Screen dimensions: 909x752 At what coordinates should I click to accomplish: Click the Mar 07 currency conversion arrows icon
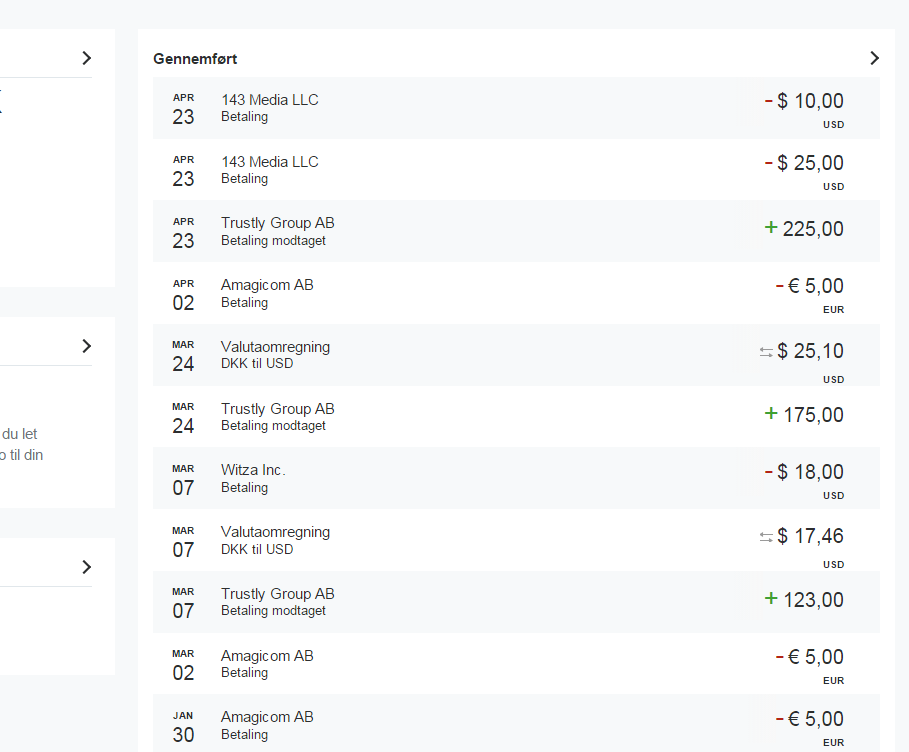(x=766, y=537)
